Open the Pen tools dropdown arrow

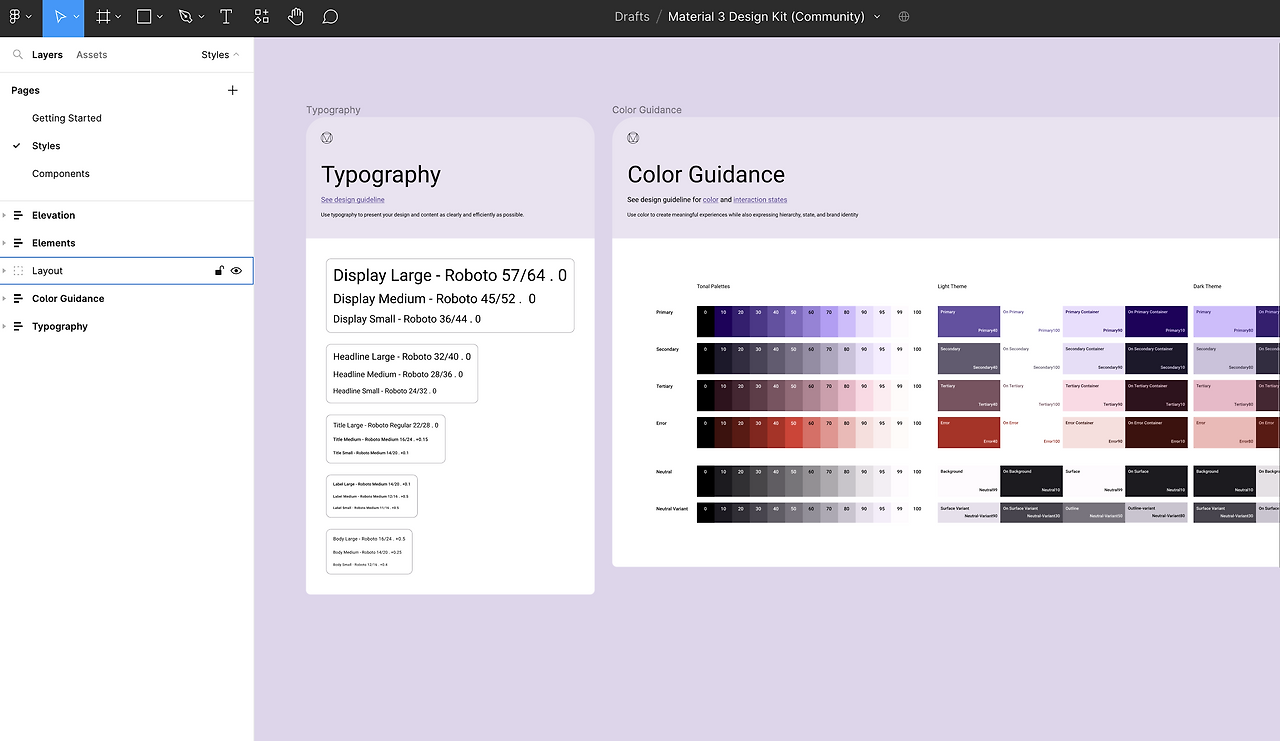tap(201, 17)
